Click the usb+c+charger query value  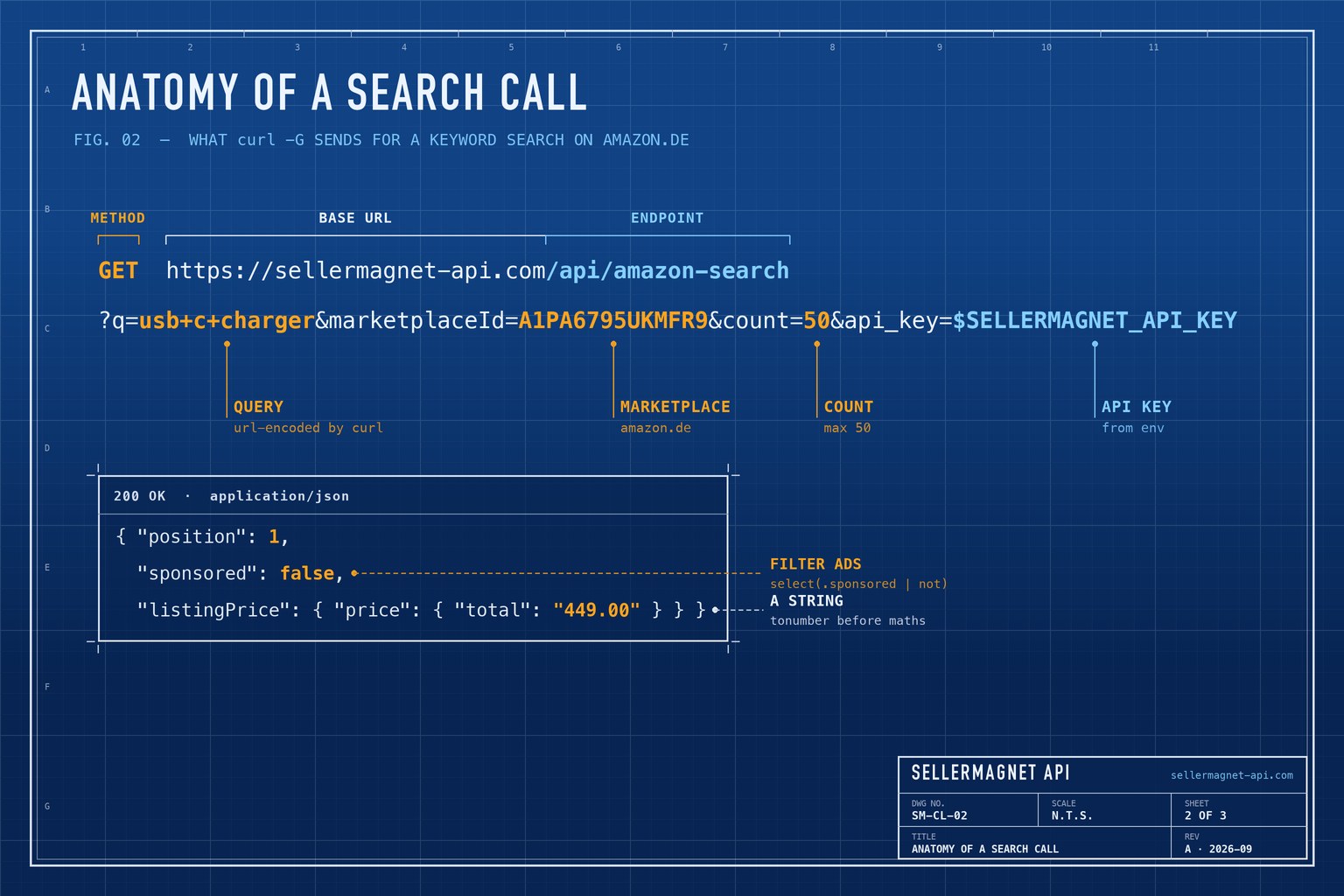click(227, 320)
